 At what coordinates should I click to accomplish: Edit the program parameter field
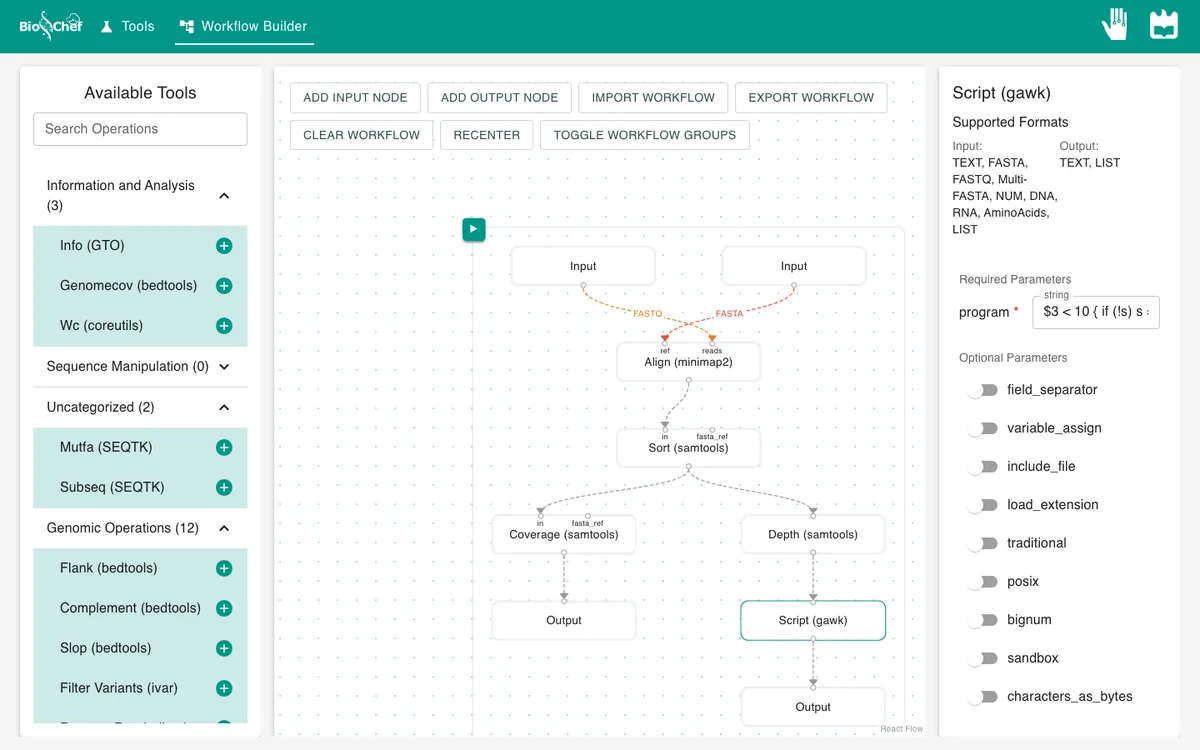tap(1096, 312)
